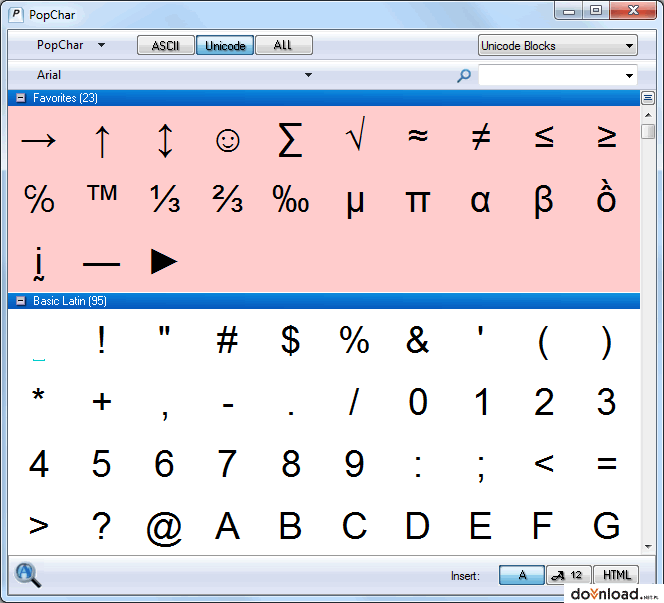Pick the dollar sign character
This screenshot has width=664, height=603.
pos(290,340)
